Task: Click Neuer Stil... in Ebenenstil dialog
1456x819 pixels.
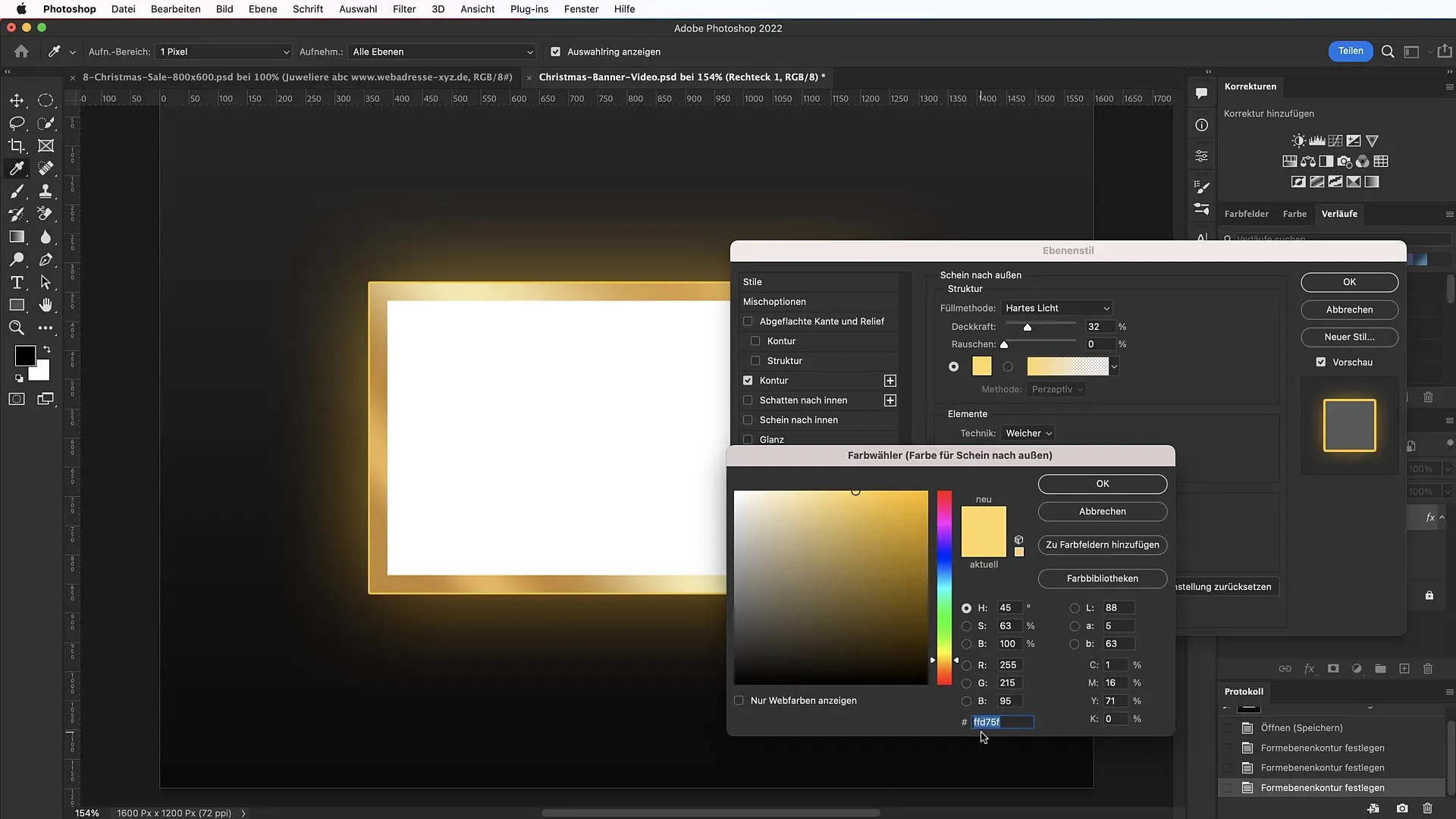Action: (1350, 337)
